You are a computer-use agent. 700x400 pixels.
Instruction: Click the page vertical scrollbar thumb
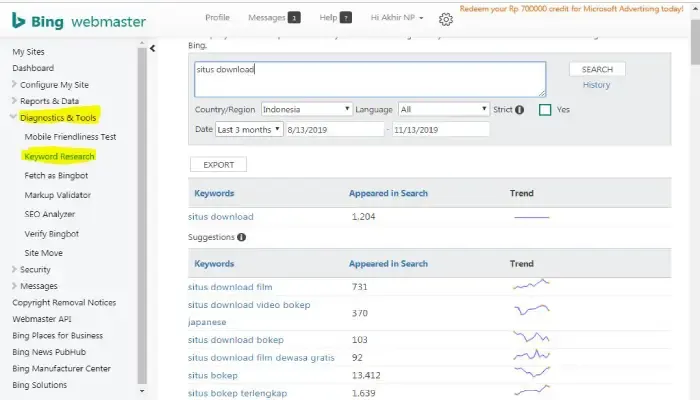click(695, 42)
